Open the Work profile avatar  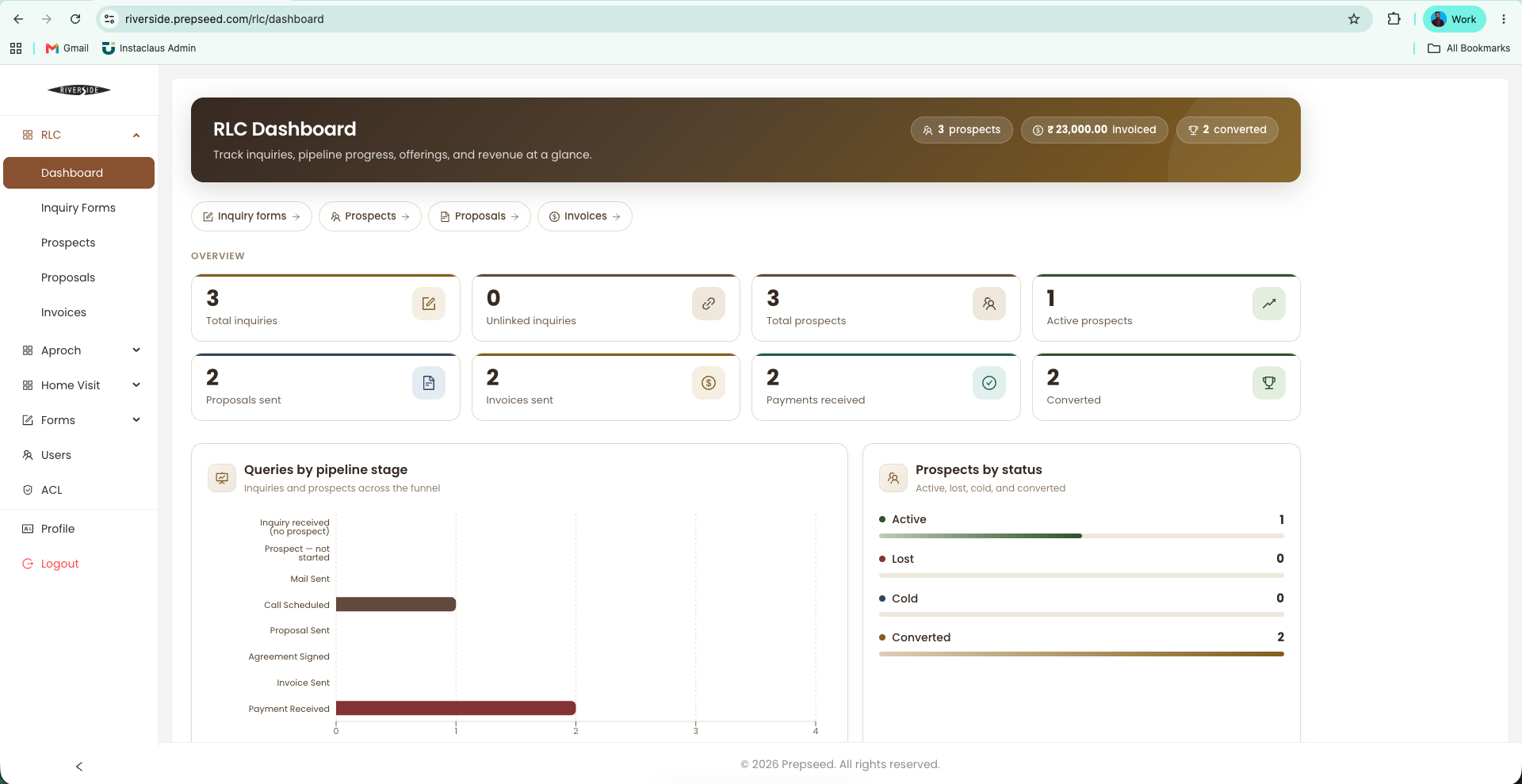[1454, 19]
